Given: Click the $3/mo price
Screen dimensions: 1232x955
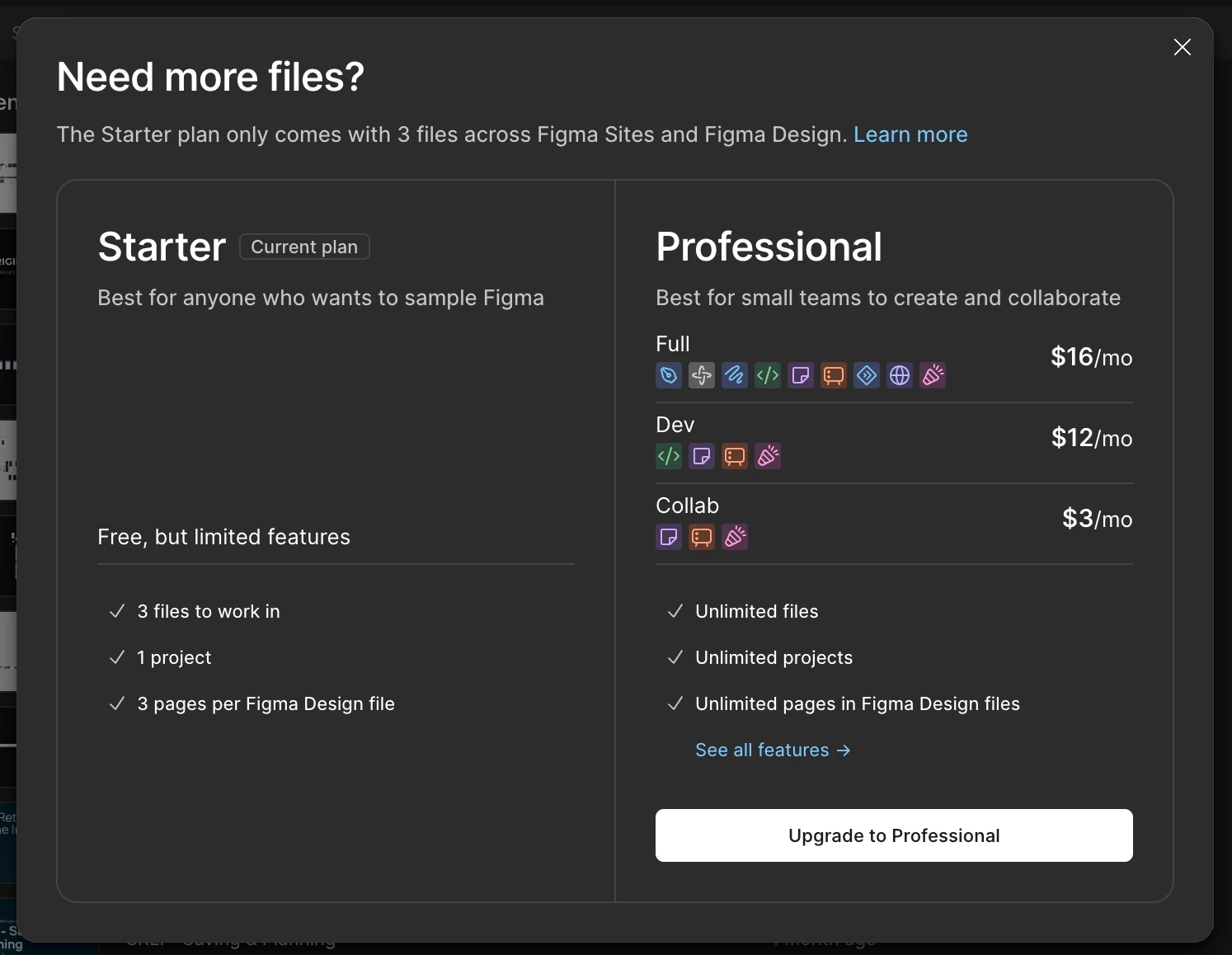Looking at the screenshot, I should tap(1098, 519).
